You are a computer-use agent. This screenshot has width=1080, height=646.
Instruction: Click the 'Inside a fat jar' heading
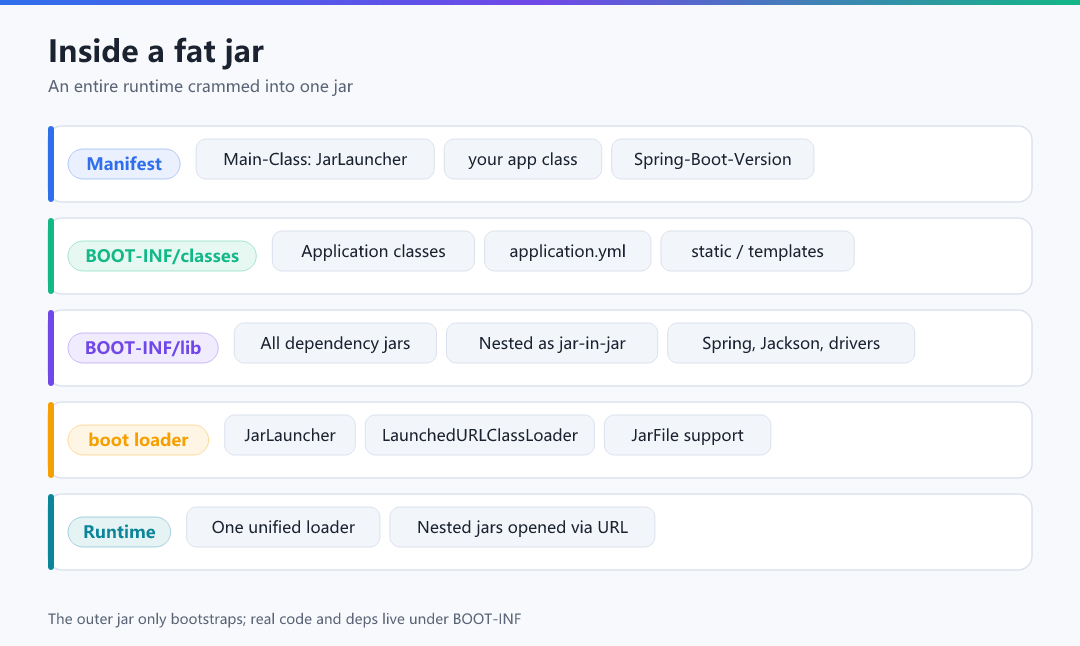point(156,51)
